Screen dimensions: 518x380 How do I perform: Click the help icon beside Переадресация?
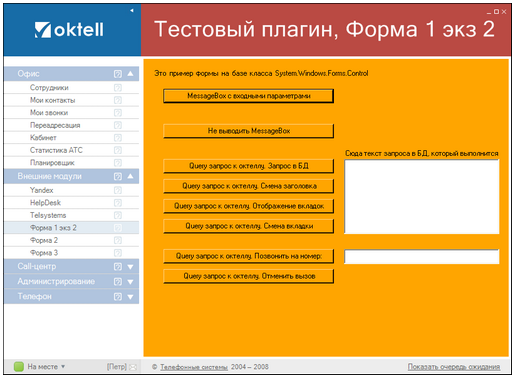(118, 125)
